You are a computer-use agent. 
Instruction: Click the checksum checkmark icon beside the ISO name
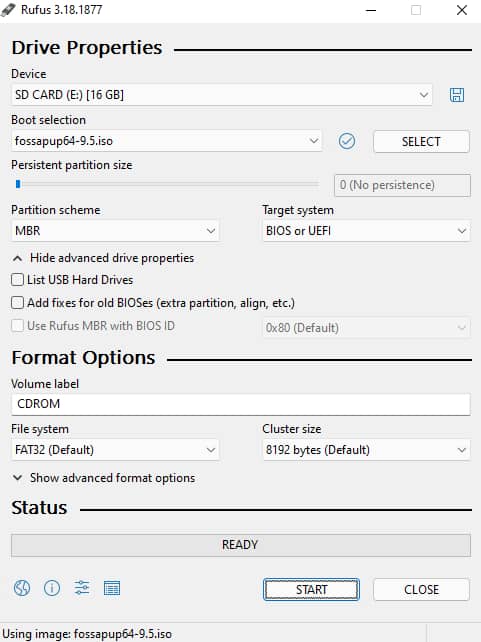pos(347,141)
